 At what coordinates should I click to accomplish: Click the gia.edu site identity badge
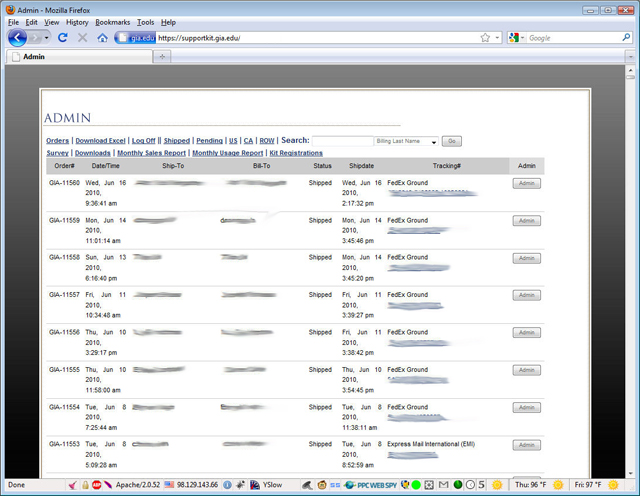click(136, 38)
